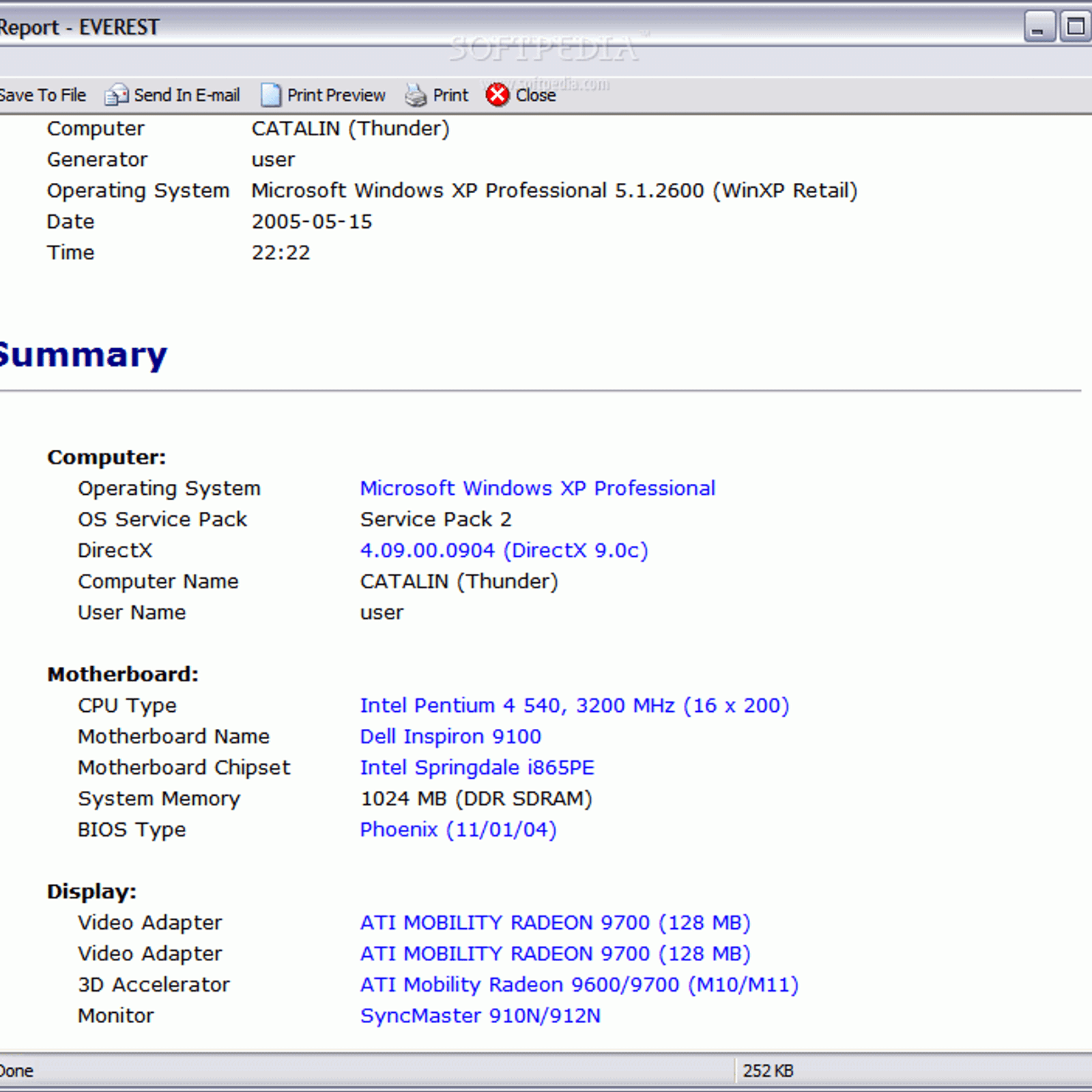Click the Print label in toolbar
Viewport: 1092px width, 1092px height.
(450, 95)
